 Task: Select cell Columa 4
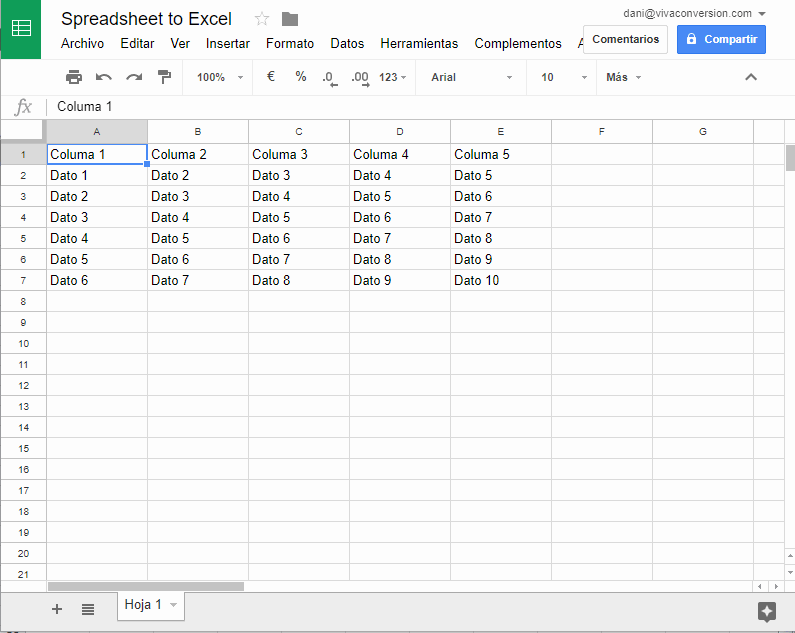tap(400, 154)
